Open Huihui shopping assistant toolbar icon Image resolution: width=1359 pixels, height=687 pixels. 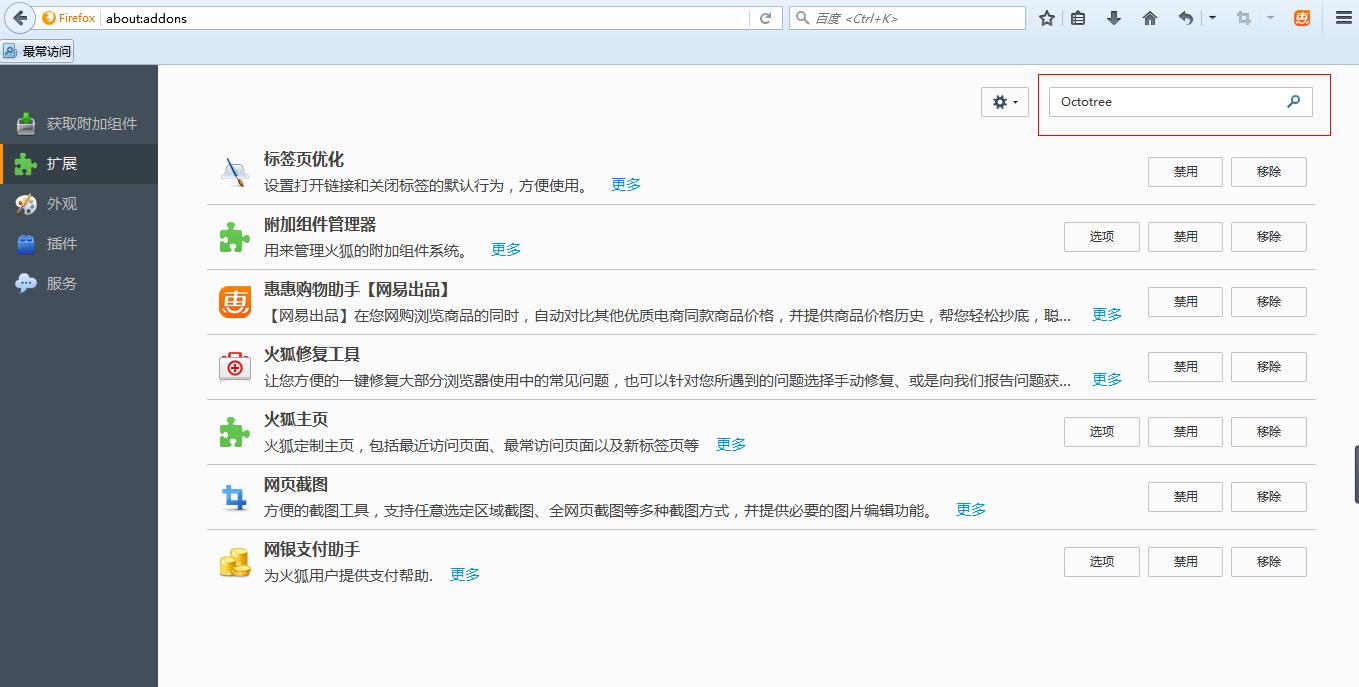tap(1302, 18)
